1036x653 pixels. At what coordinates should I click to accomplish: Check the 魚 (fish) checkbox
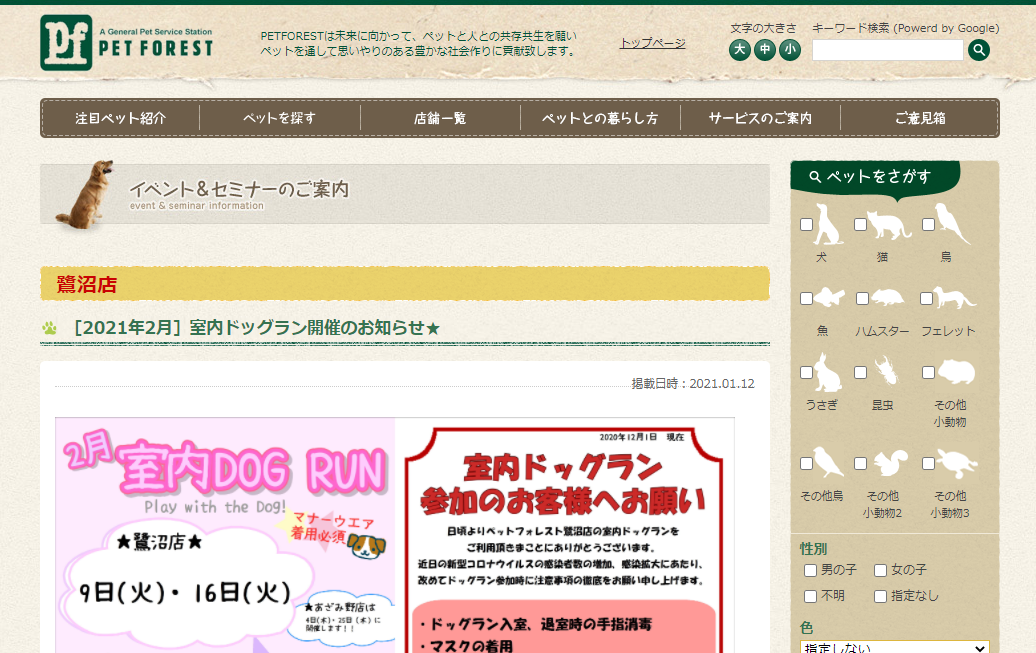coord(806,299)
